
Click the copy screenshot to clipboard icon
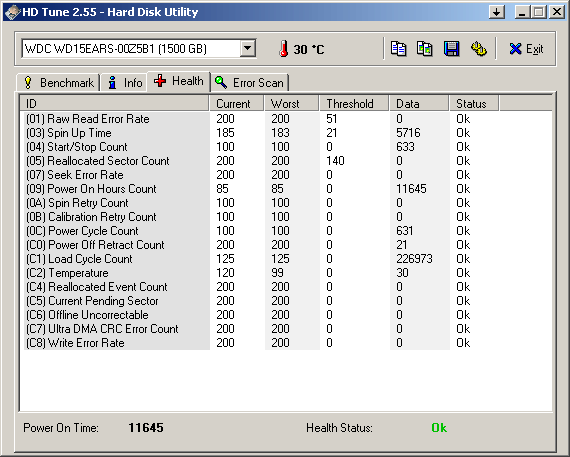(424, 49)
